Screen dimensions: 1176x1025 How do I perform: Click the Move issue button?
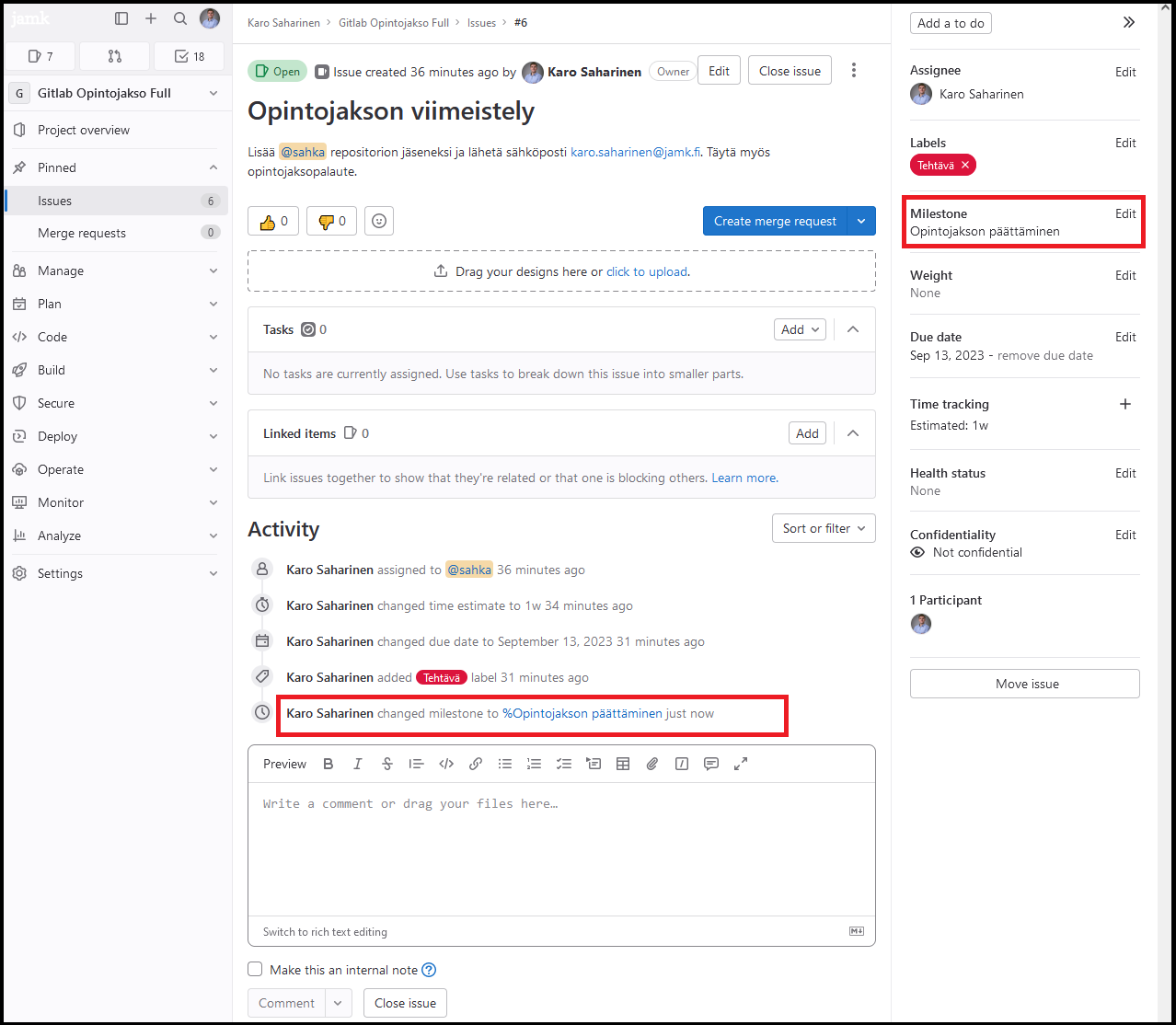point(1025,684)
